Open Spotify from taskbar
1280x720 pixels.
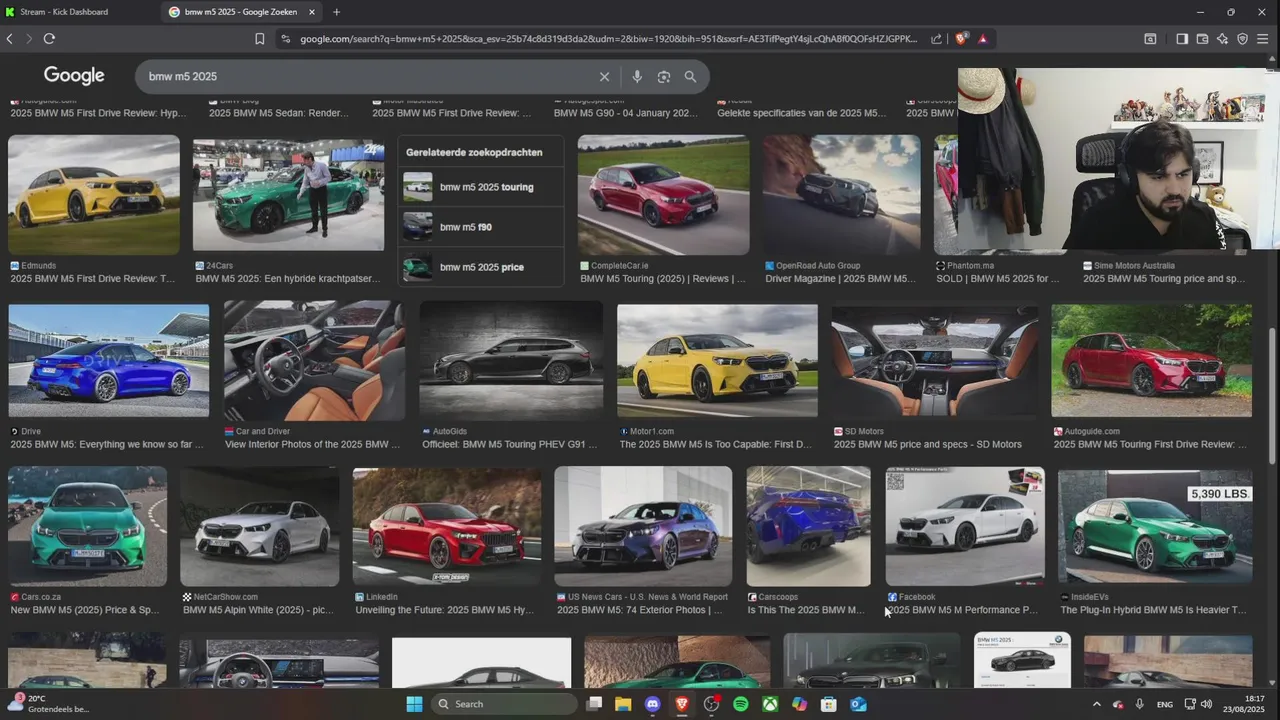[741, 704]
